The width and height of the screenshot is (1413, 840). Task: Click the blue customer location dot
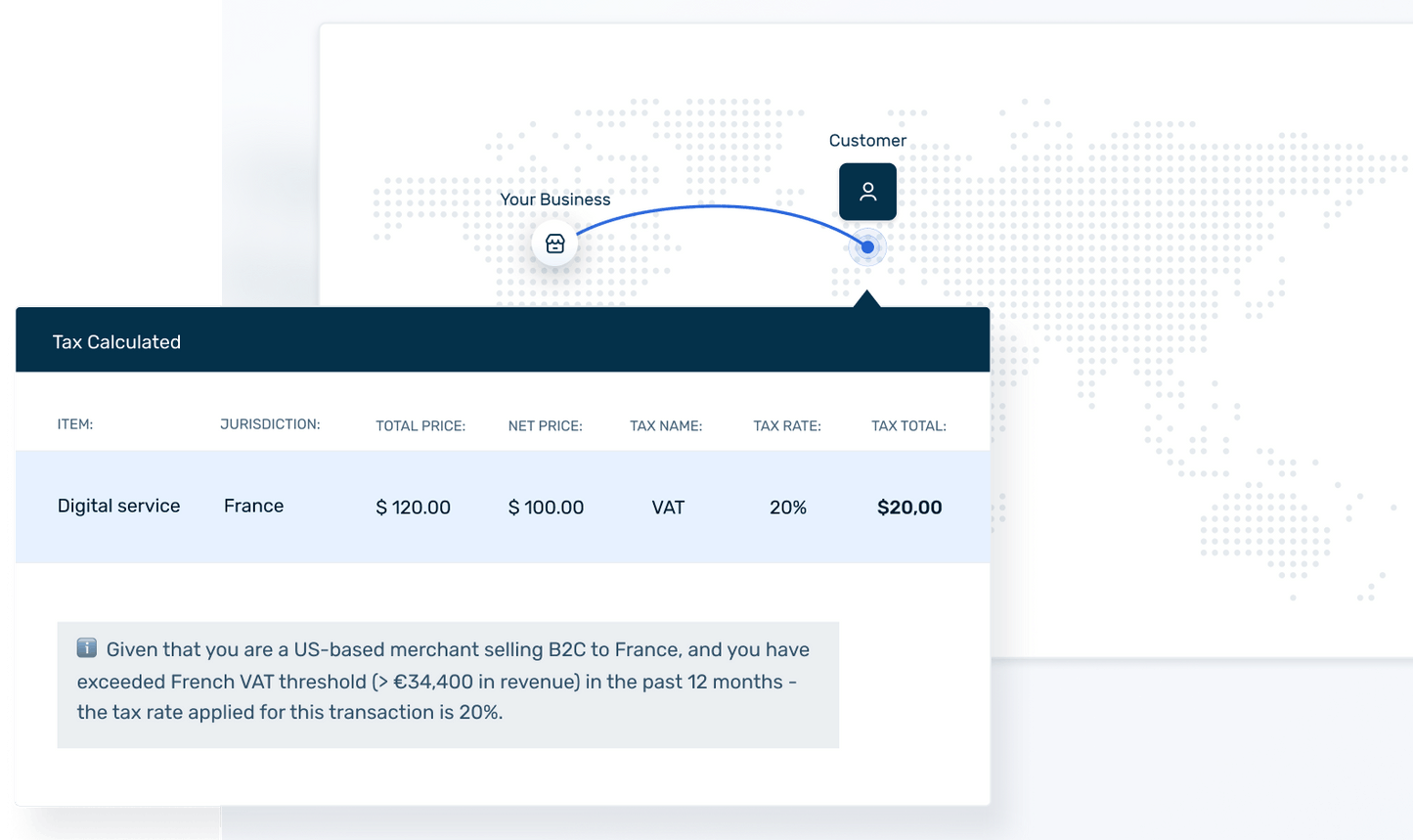867,247
